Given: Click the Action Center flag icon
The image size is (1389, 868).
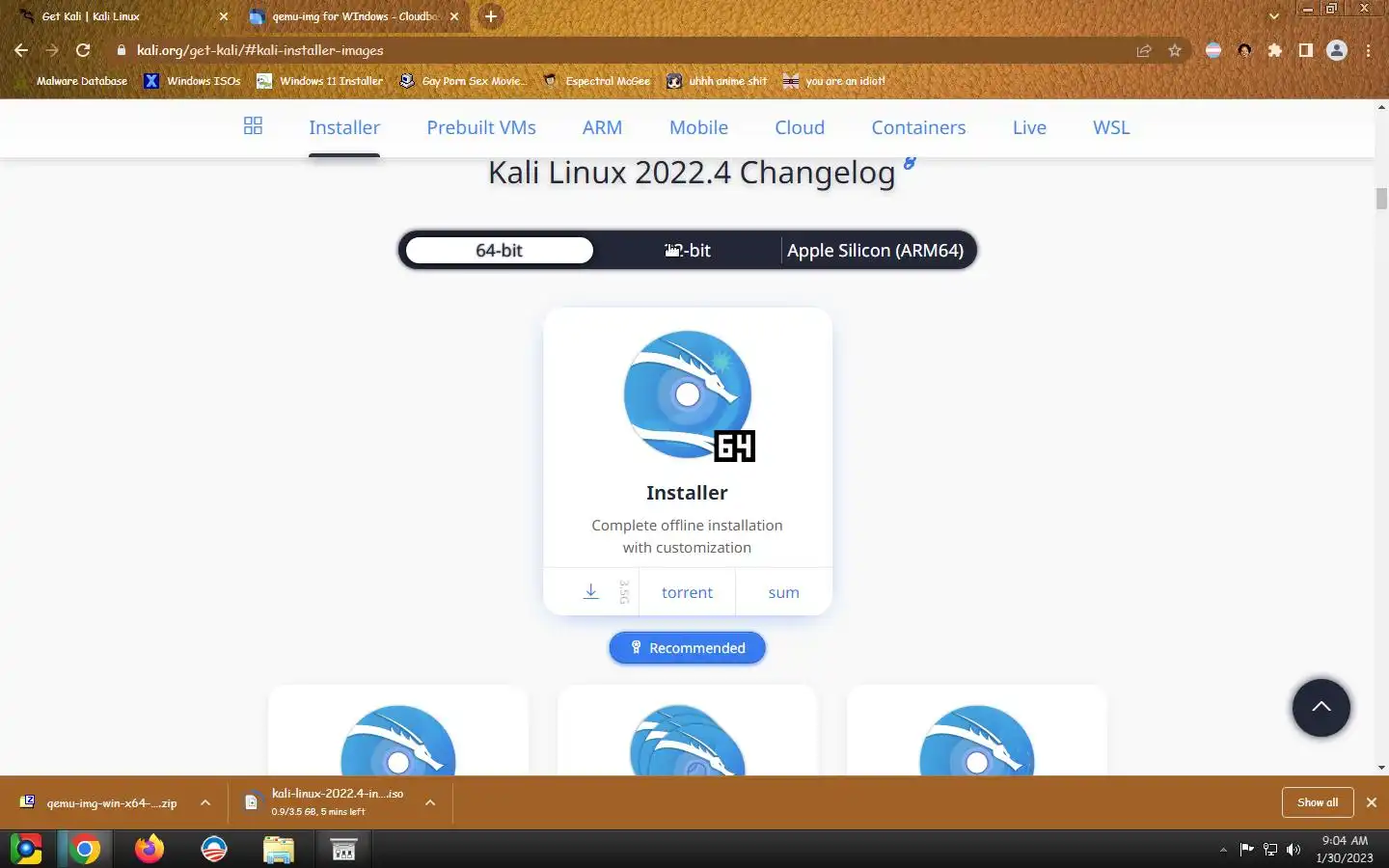Looking at the screenshot, I should click(1246, 850).
